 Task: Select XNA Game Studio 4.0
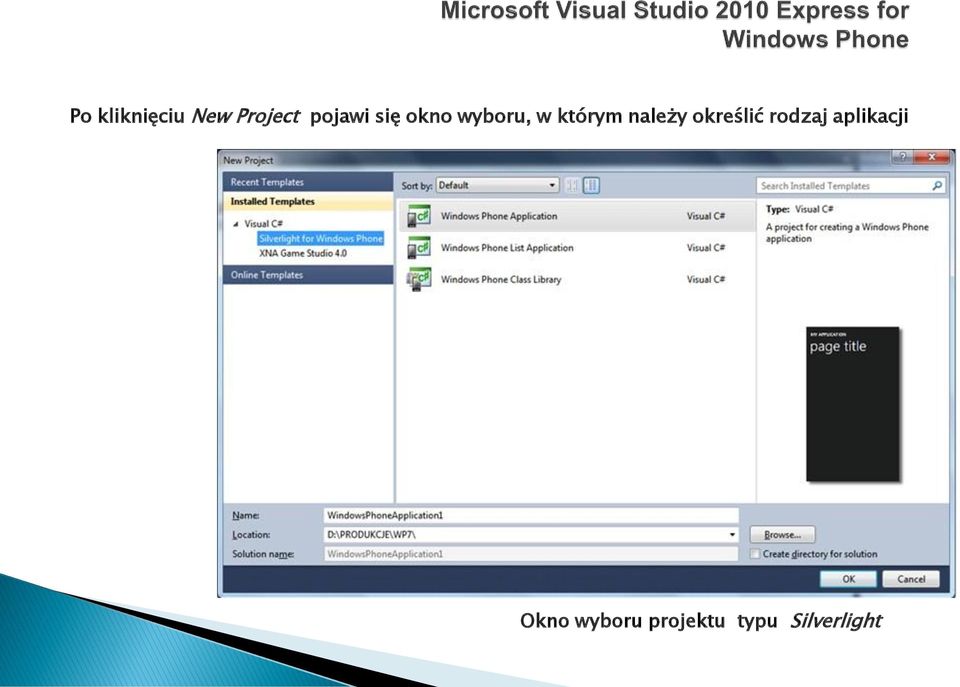[303, 253]
